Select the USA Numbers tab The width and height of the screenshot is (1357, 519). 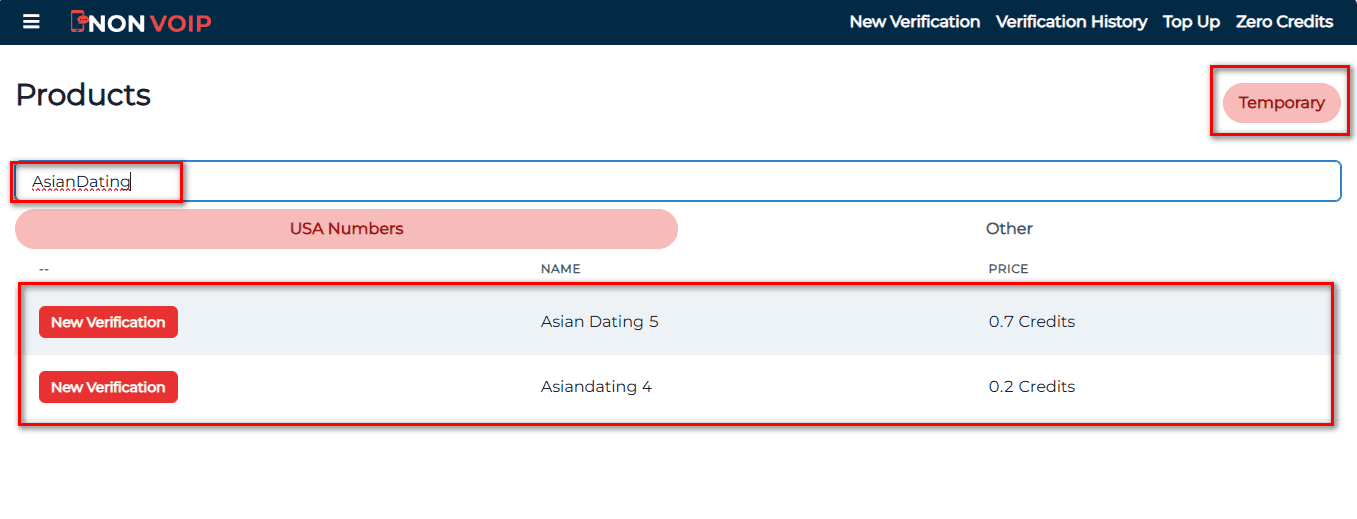346,229
